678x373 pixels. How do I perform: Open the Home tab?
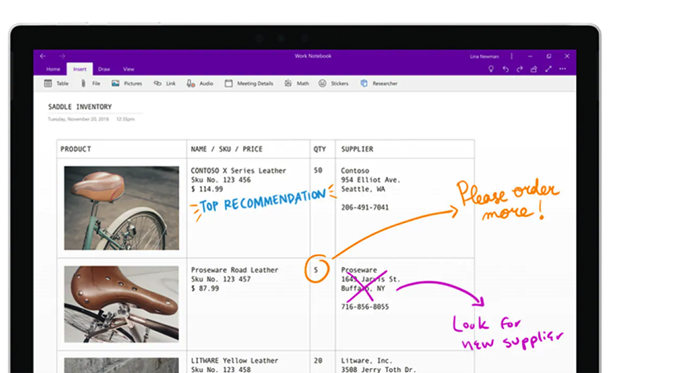click(53, 69)
